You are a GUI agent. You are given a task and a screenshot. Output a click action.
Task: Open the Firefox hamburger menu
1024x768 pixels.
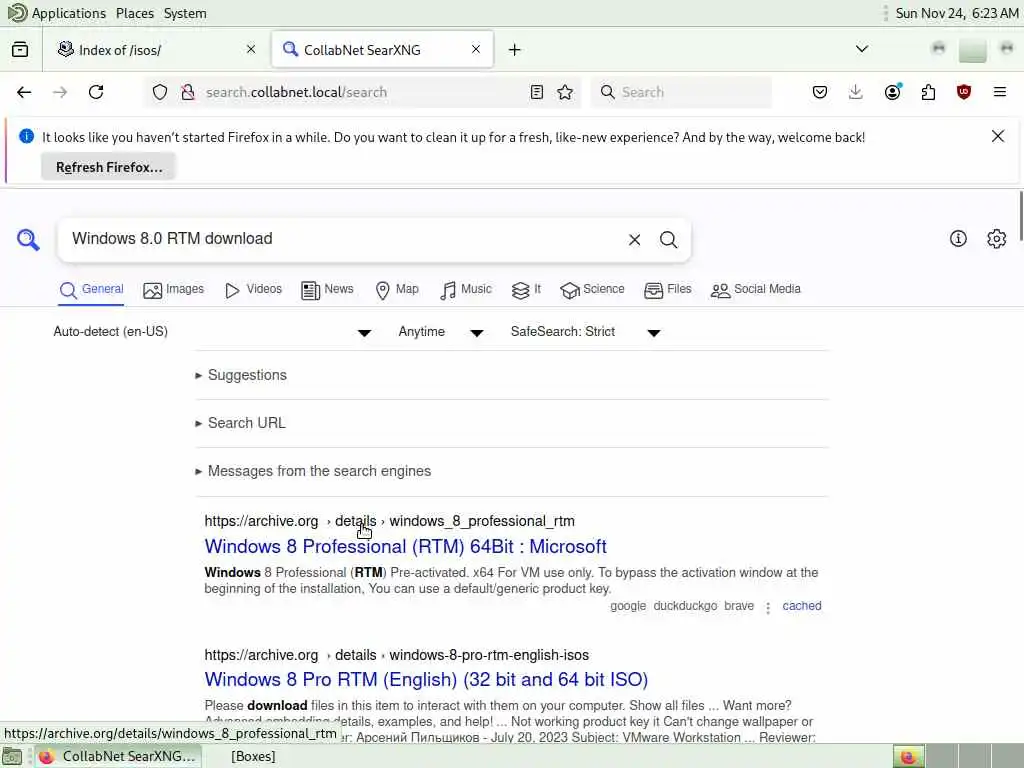pyautogui.click(x=1000, y=92)
